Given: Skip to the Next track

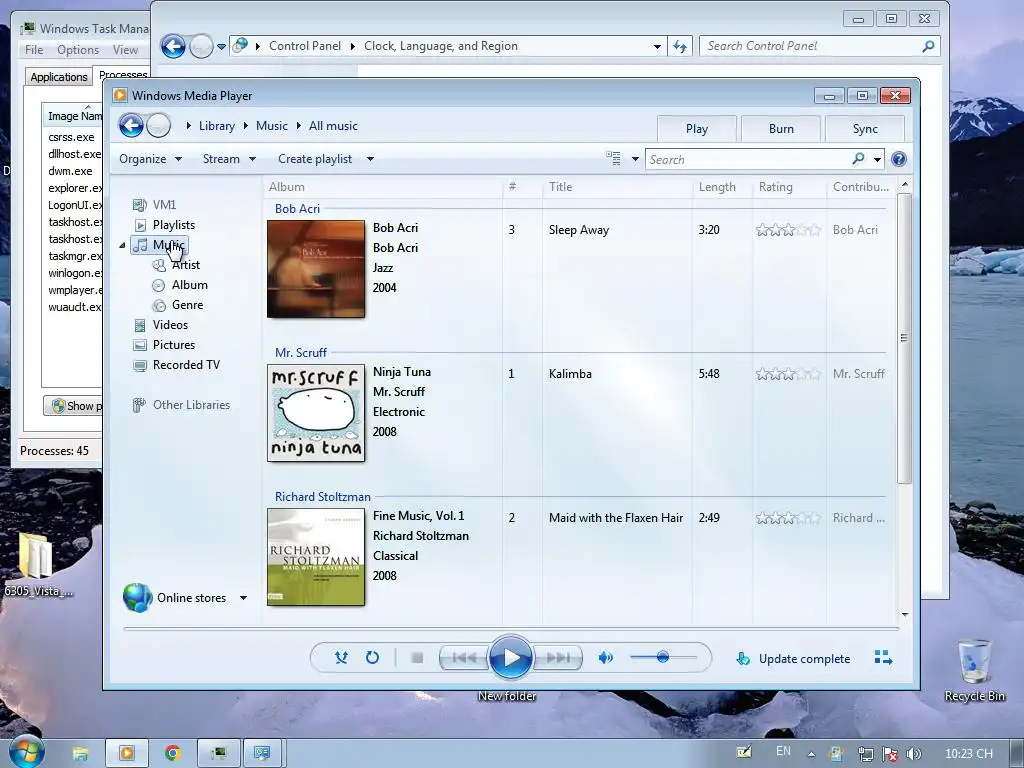Looking at the screenshot, I should coord(557,658).
